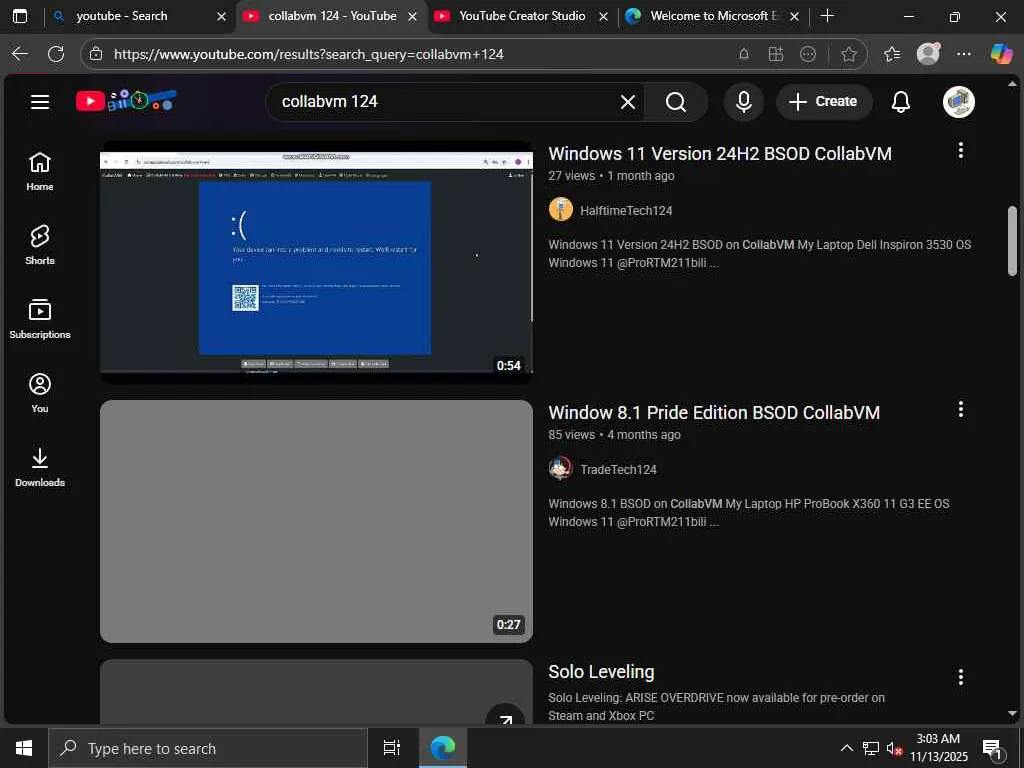
Task: Click the magnifier search button
Action: click(676, 102)
